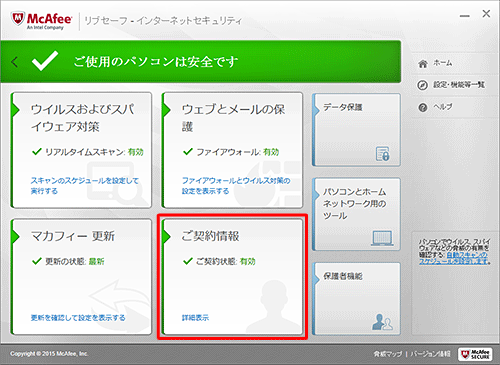Click the ご契約状態: 有効 status text

click(226, 261)
